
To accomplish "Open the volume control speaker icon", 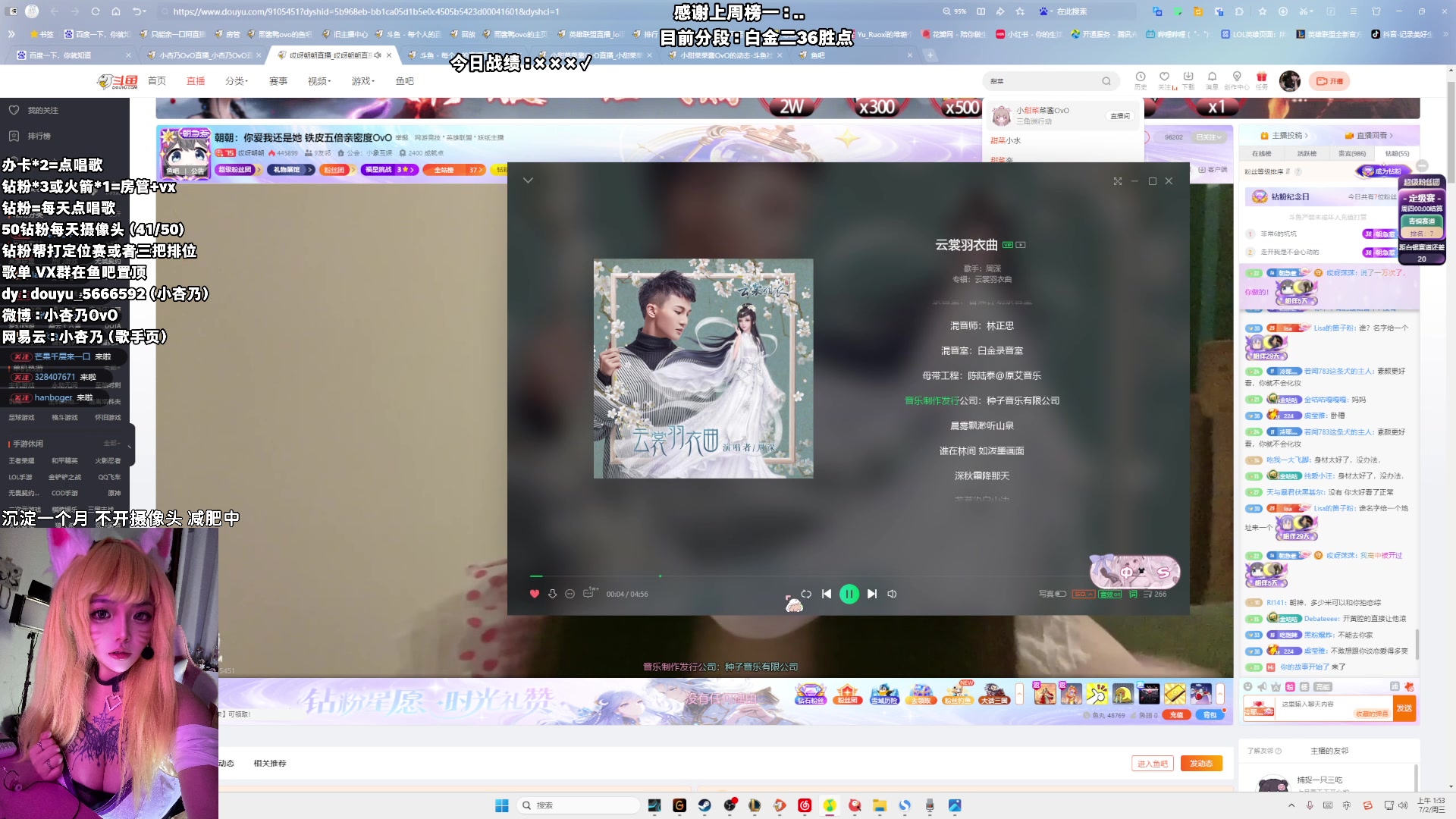I will [893, 594].
